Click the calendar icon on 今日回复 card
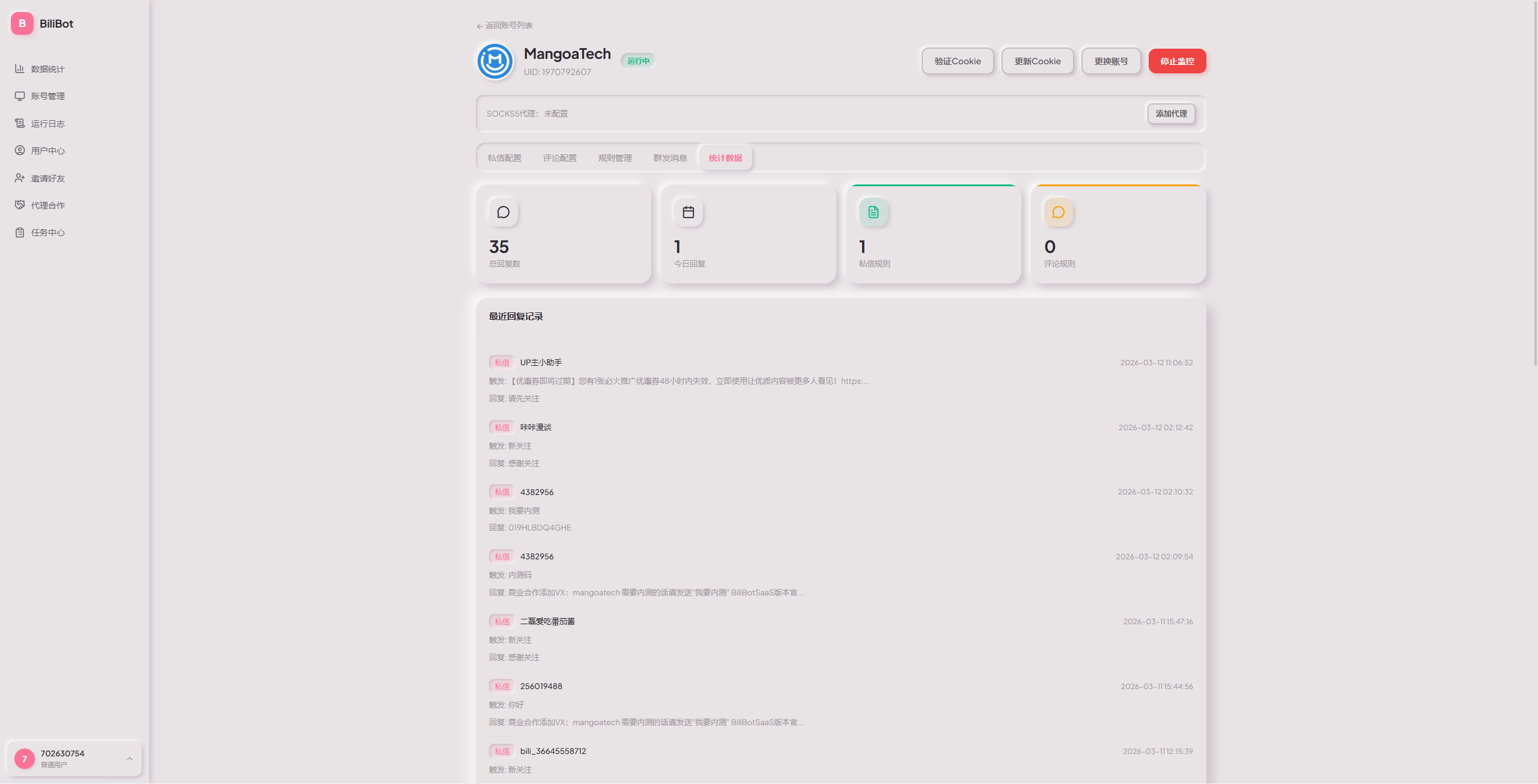This screenshot has width=1538, height=784. click(x=688, y=212)
